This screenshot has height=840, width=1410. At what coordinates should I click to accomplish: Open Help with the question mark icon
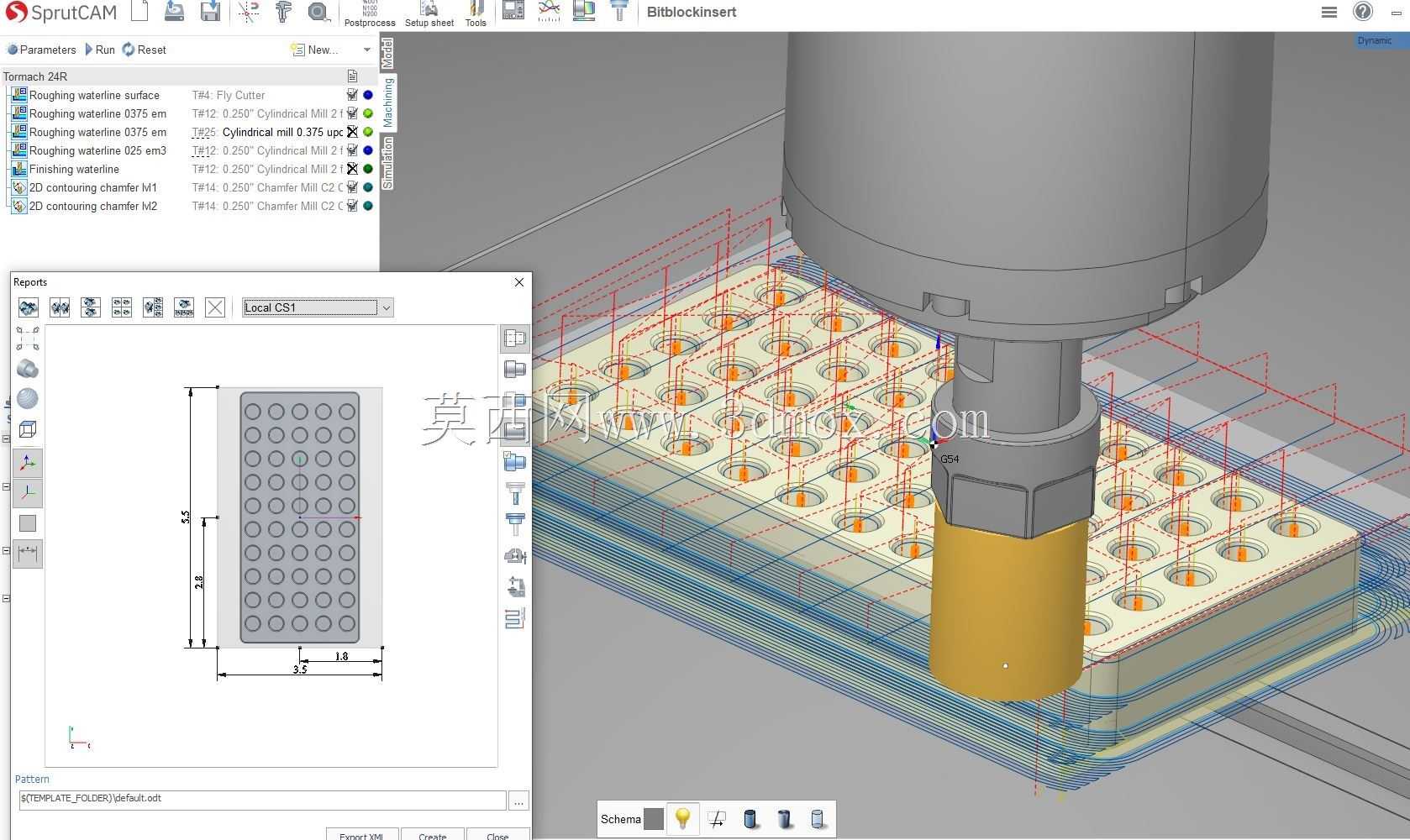pos(1363,12)
